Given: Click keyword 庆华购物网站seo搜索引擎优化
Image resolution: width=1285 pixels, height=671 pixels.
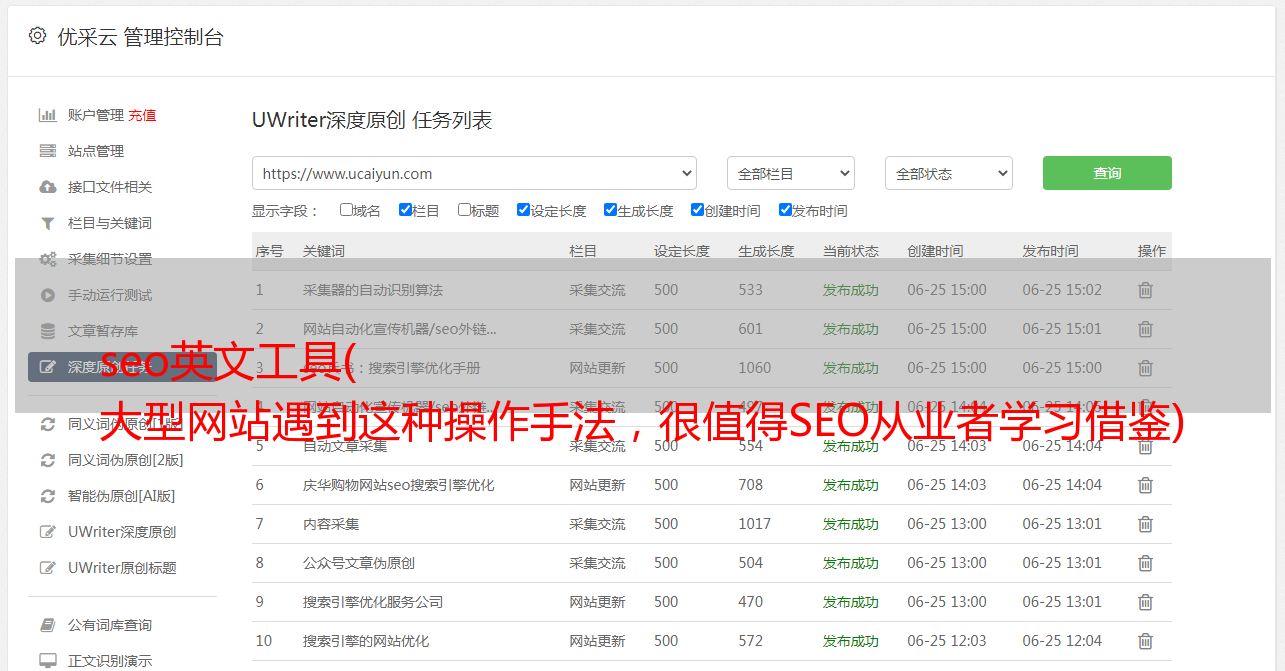Looking at the screenshot, I should [x=399, y=485].
